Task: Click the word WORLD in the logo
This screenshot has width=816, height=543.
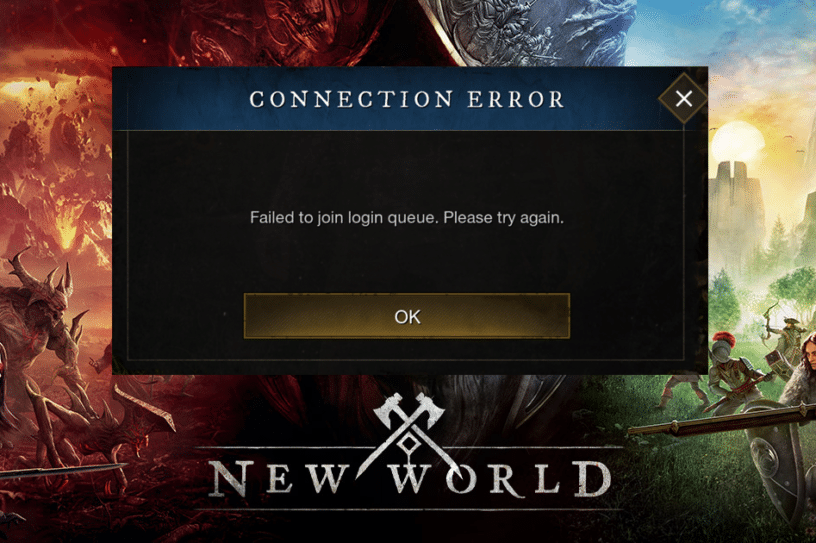Action: coord(502,477)
